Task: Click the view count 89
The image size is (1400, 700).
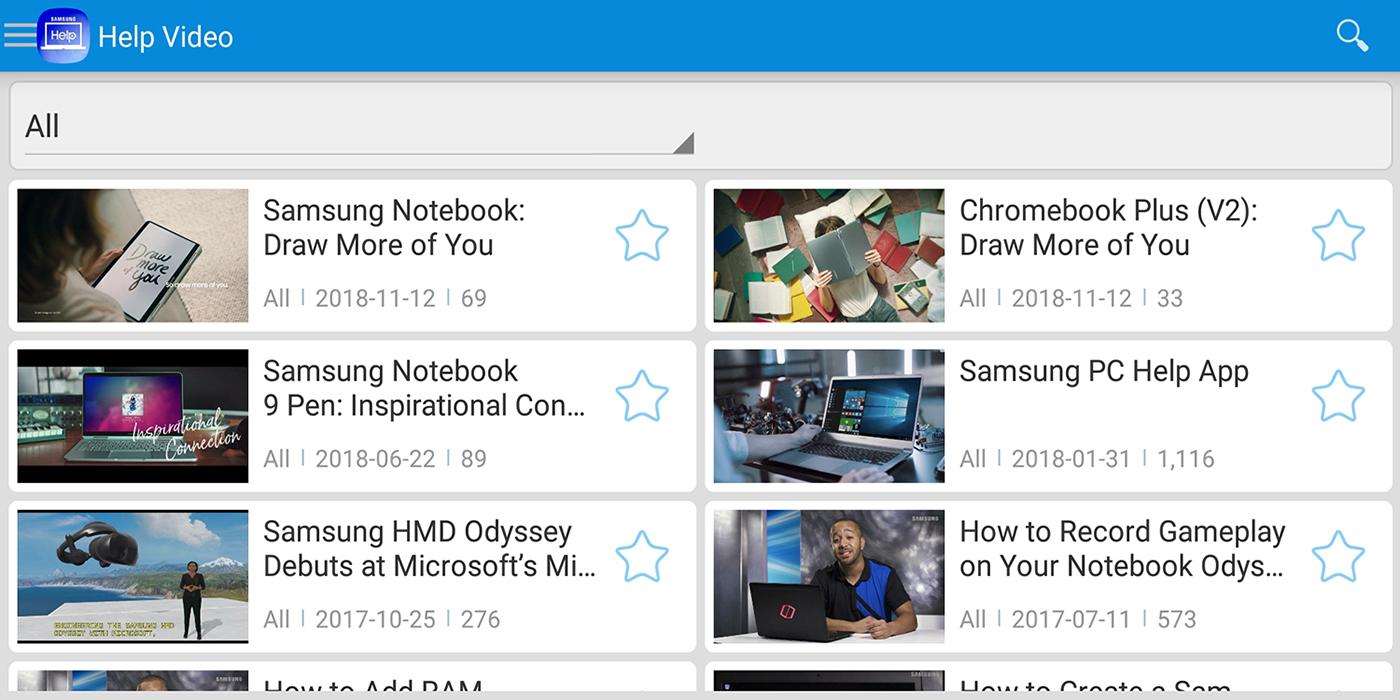Action: tap(474, 459)
